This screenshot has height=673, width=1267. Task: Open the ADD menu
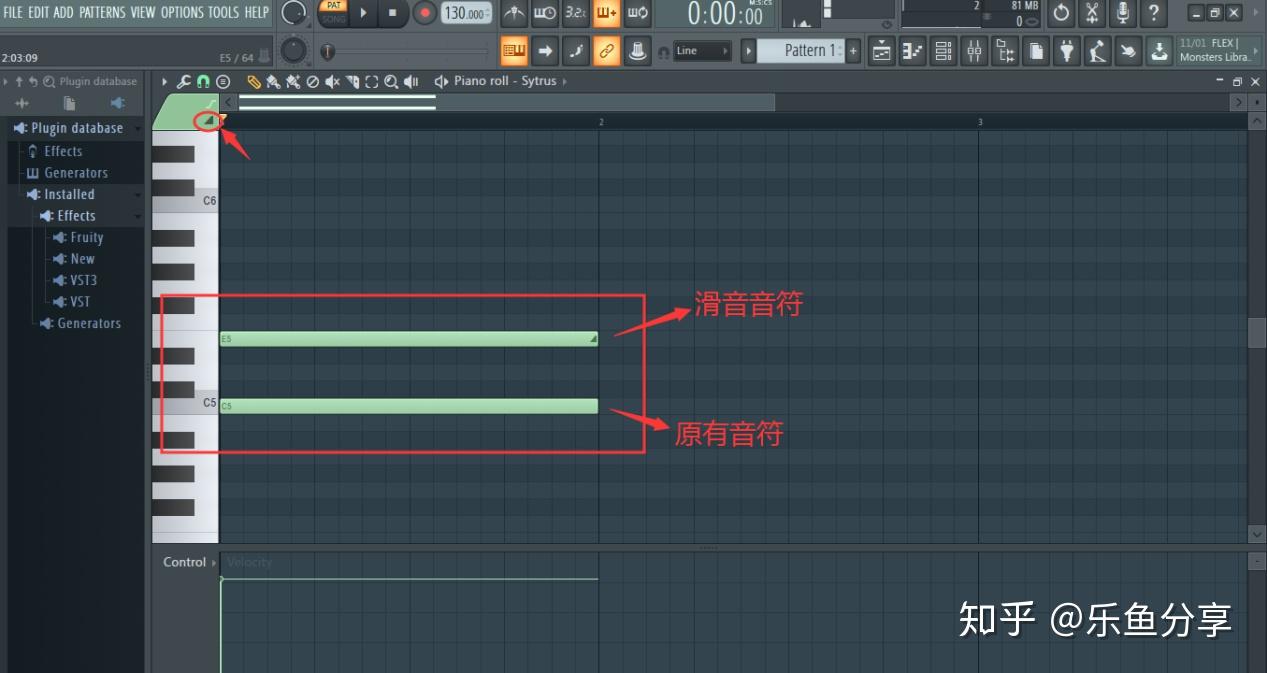coord(64,12)
